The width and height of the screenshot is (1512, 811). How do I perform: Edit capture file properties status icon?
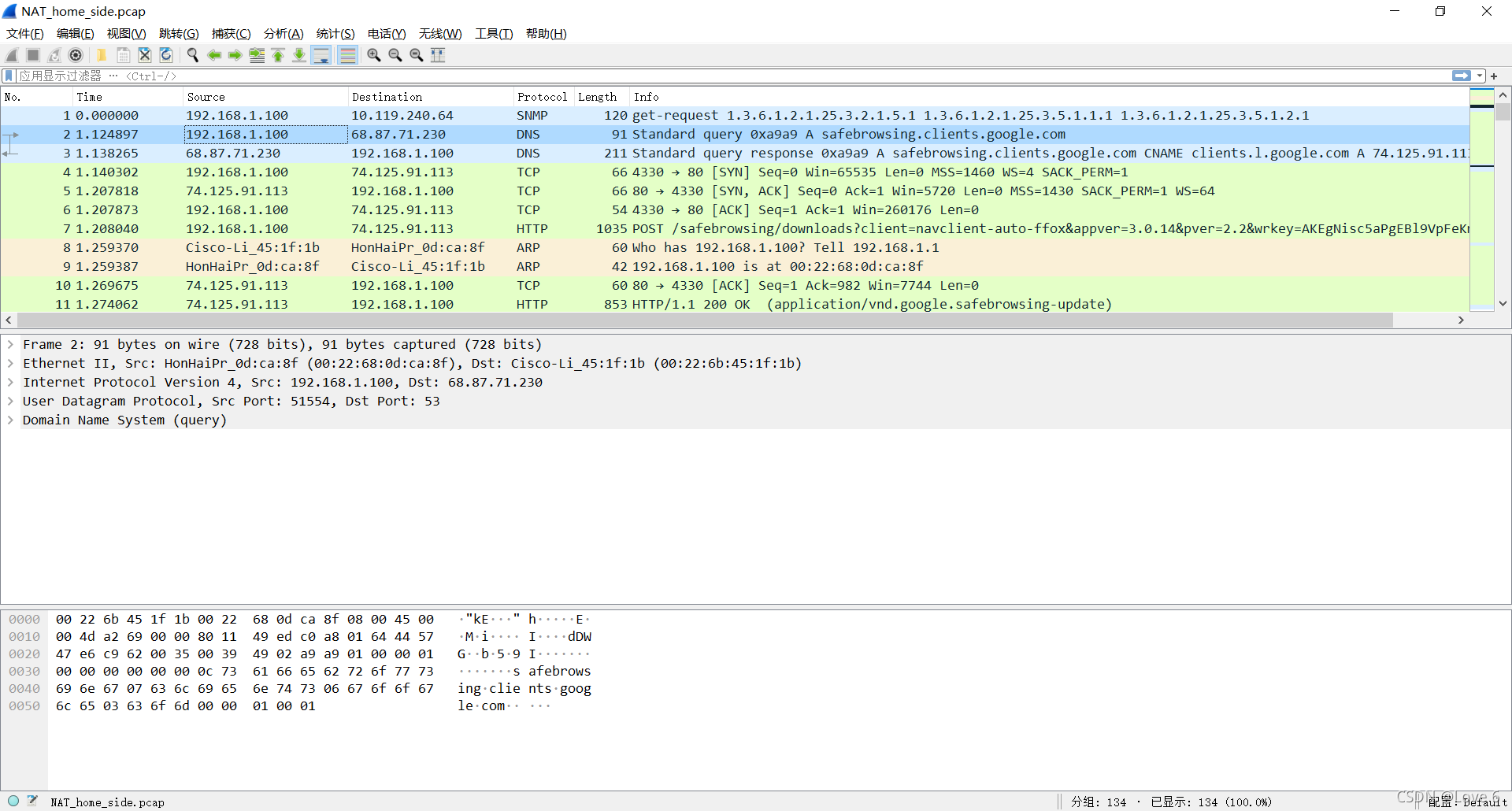(x=32, y=801)
